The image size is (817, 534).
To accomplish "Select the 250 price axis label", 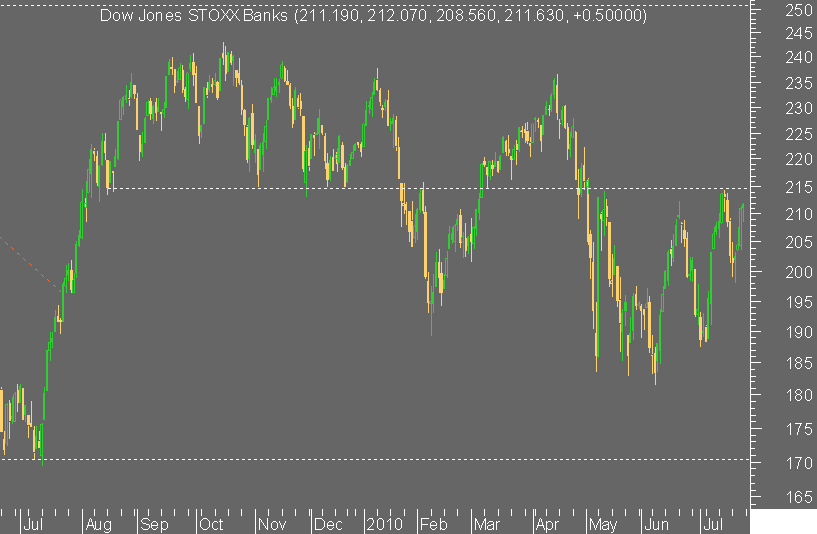I will click(798, 10).
